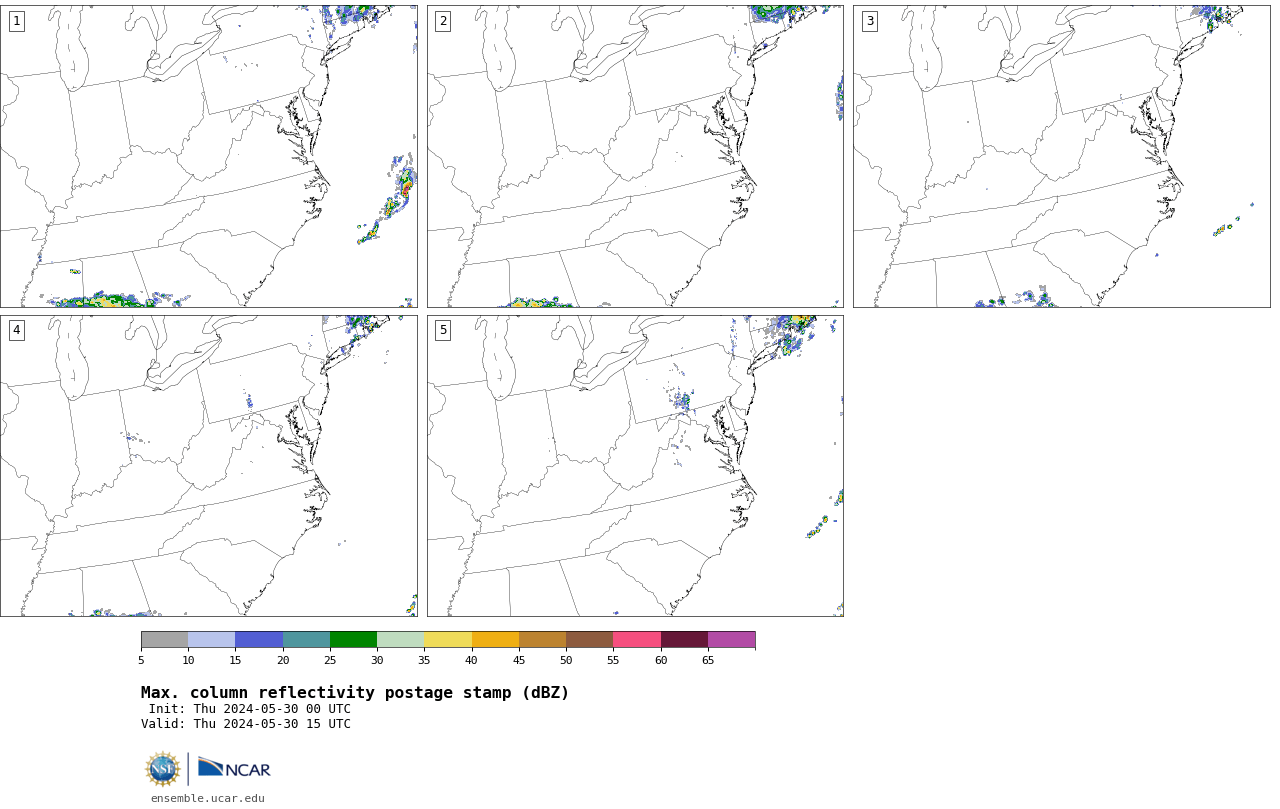Open ensemble member 3 reflectivity map
This screenshot has width=1280, height=809.
pos(1061,156)
